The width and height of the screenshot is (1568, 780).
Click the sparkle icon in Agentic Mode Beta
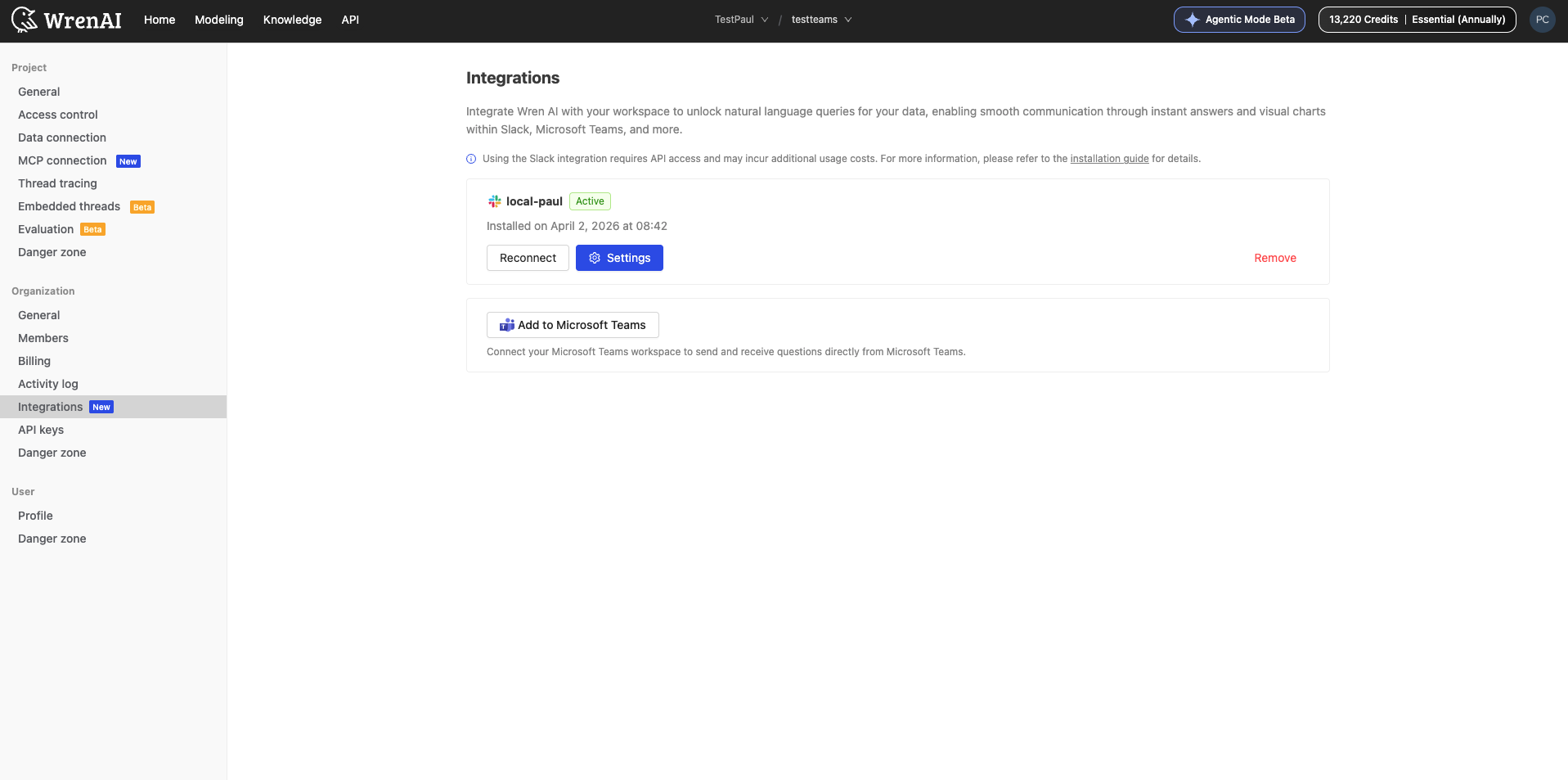click(x=1192, y=20)
